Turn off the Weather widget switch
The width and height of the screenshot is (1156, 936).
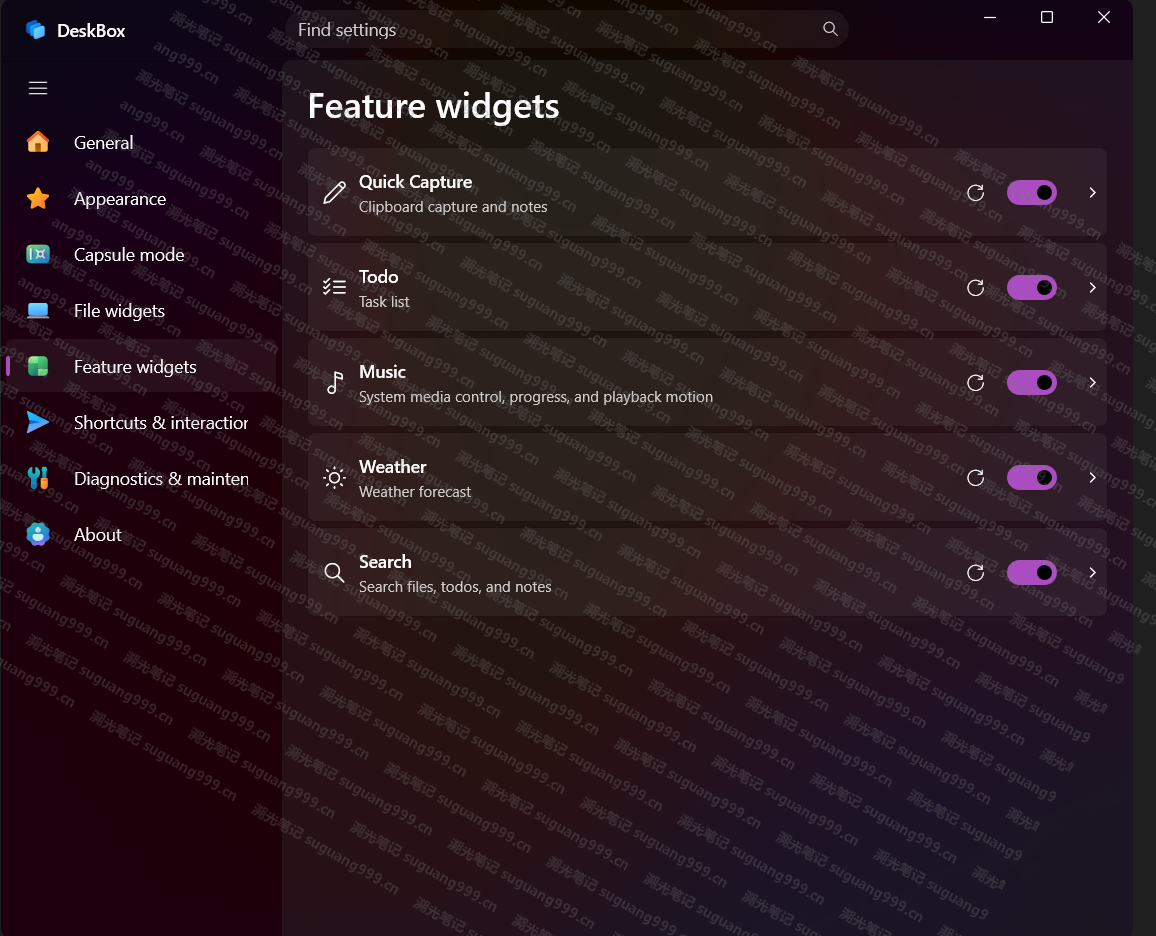tap(1031, 478)
